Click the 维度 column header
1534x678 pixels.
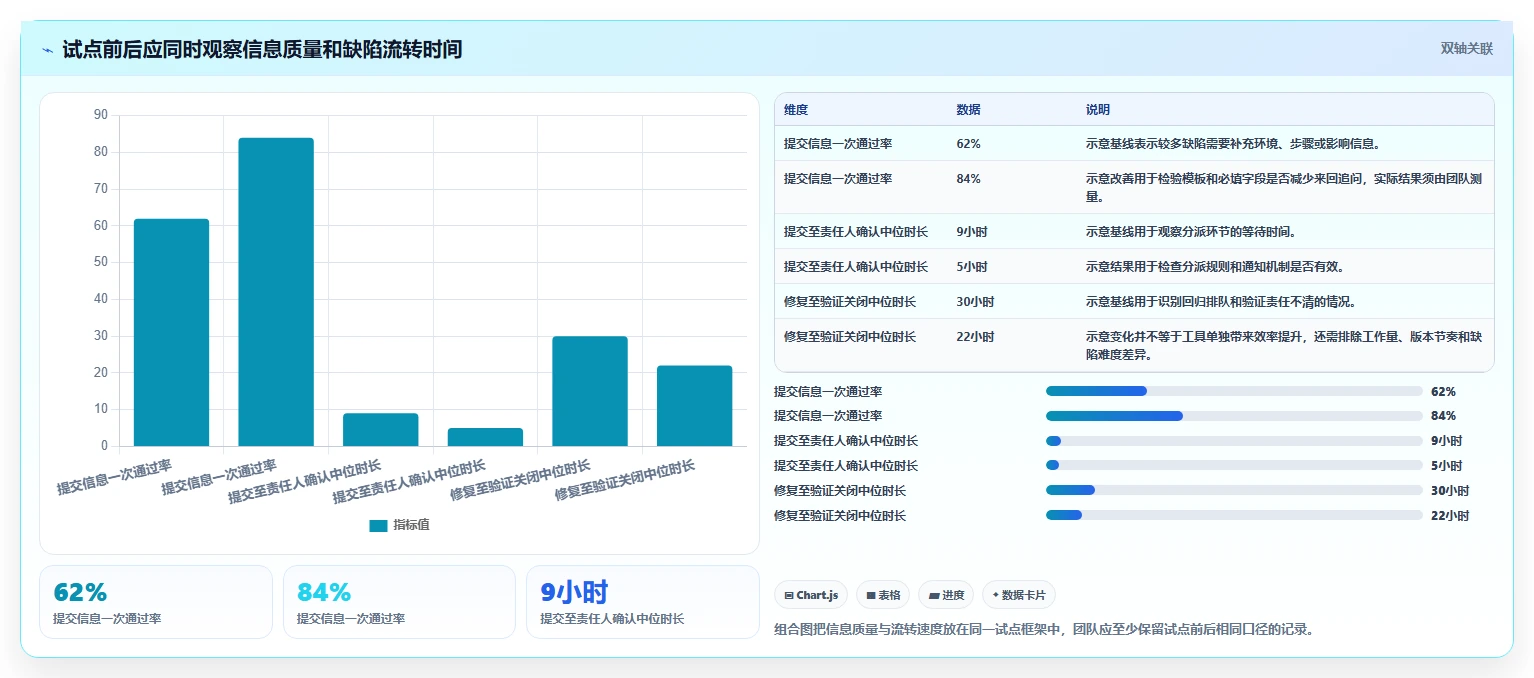coord(796,109)
